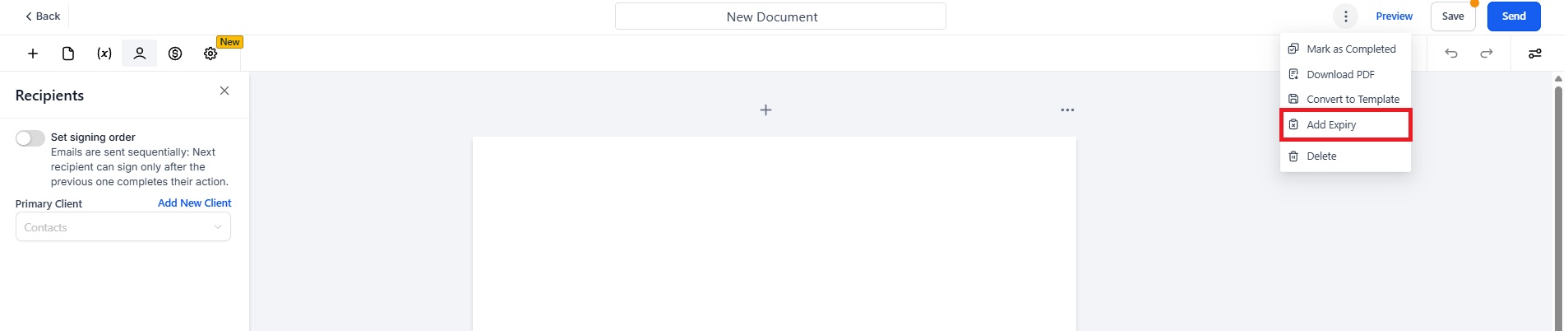Toggle the Set signing order switch

pyautogui.click(x=30, y=138)
